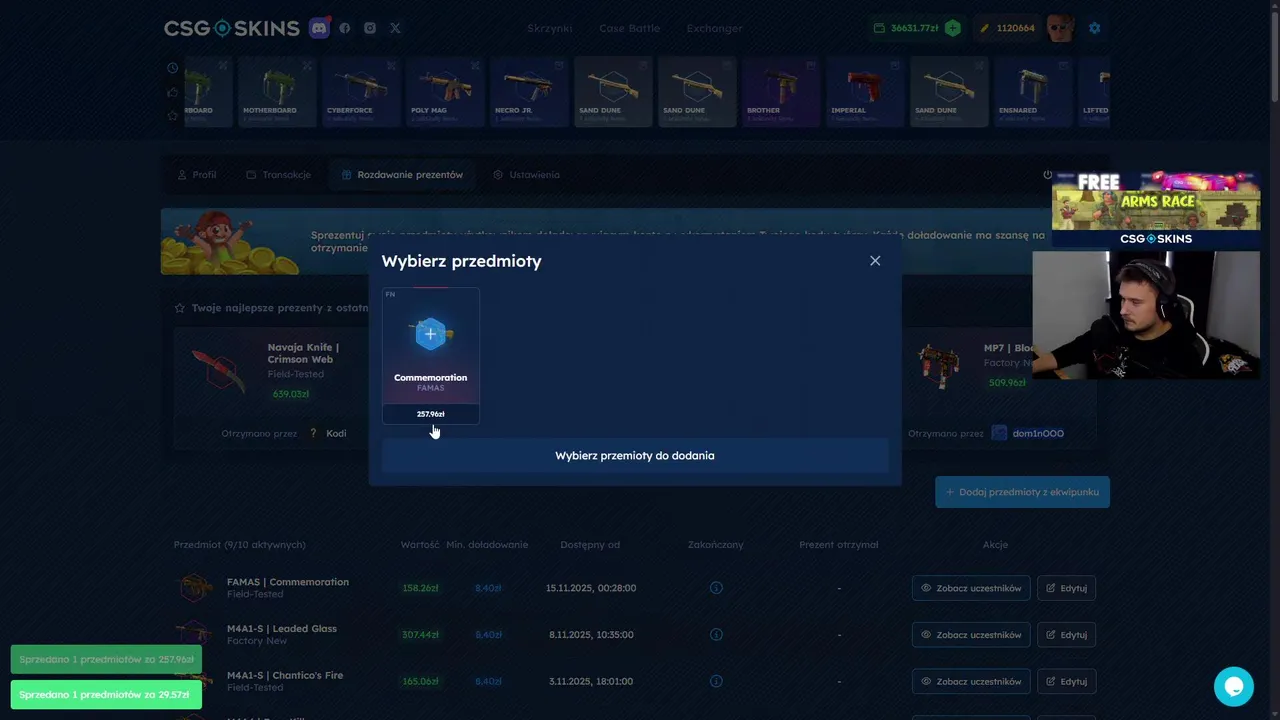Open the user avatar profile
The image size is (1280, 720).
[x=1060, y=28]
